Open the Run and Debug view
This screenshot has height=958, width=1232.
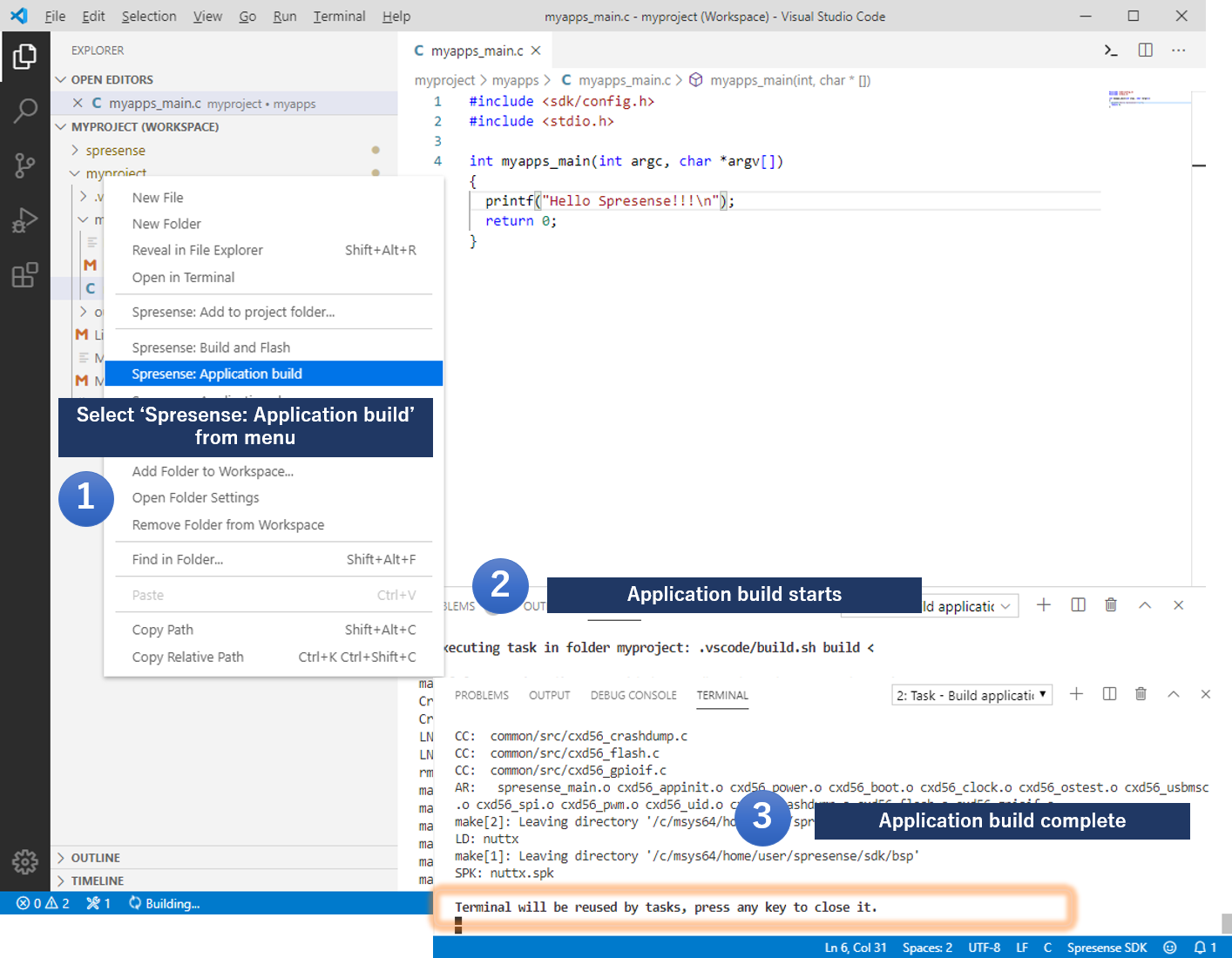pos(25,220)
